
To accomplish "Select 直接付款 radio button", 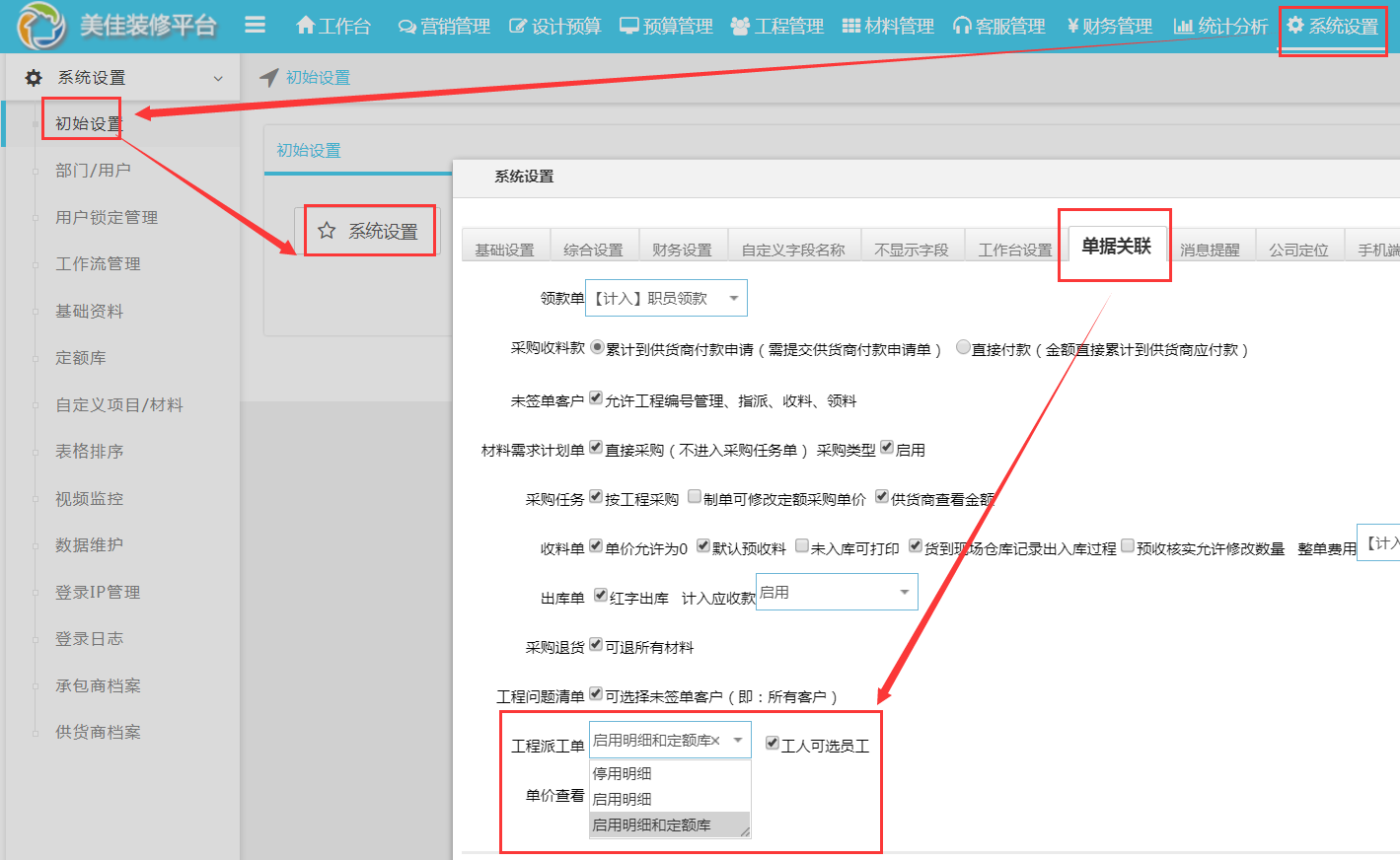I will (x=963, y=347).
